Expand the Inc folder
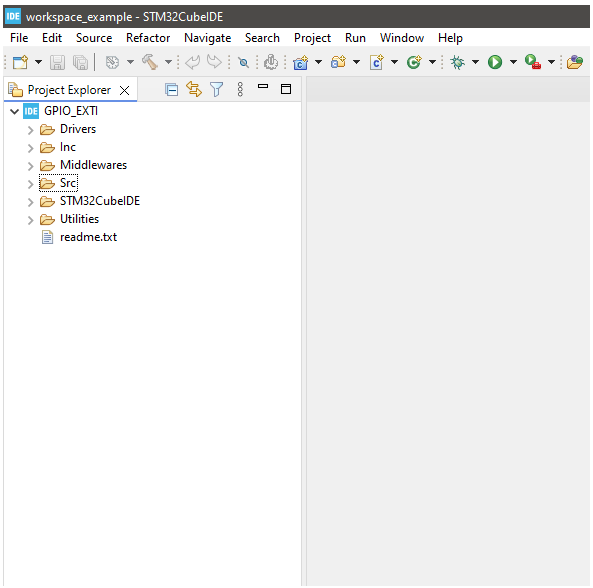 coord(31,148)
